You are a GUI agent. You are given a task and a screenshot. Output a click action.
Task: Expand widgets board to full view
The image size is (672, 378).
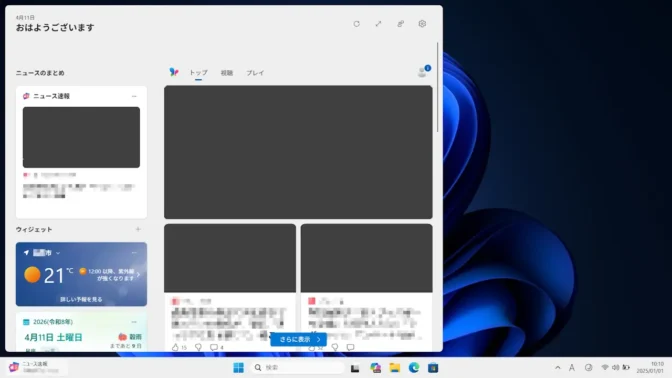[378, 24]
